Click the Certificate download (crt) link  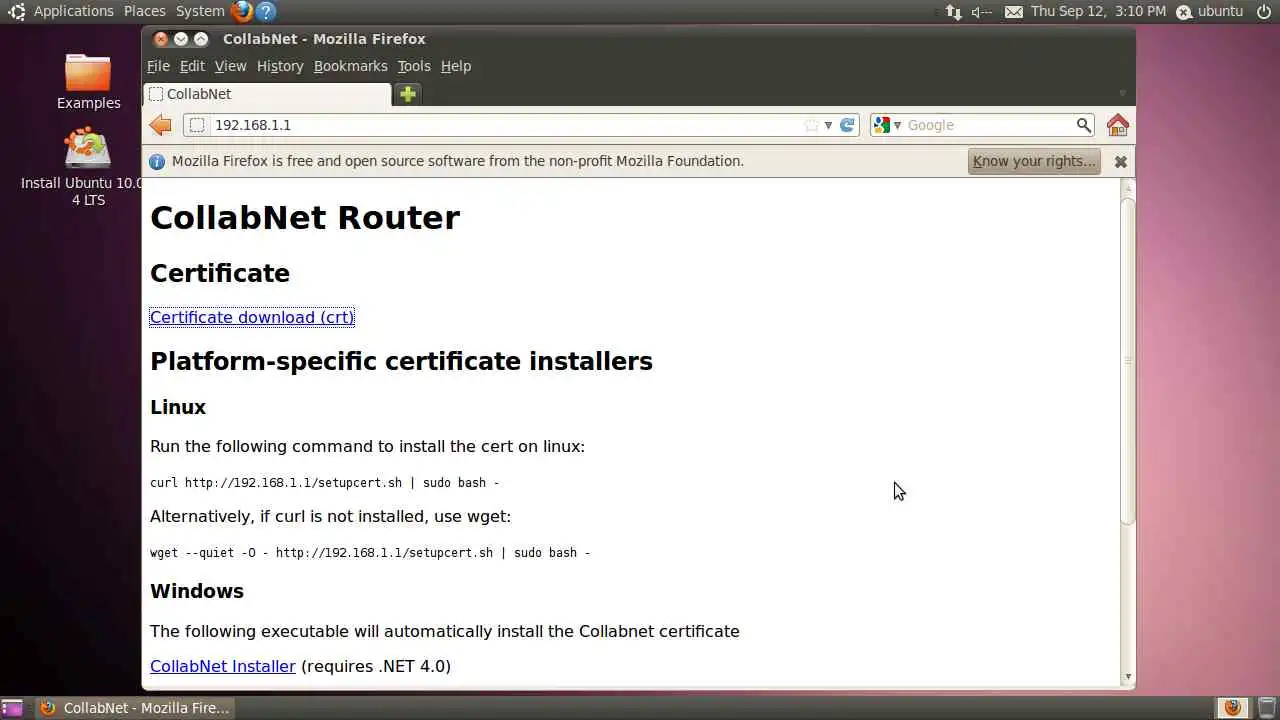(252, 317)
